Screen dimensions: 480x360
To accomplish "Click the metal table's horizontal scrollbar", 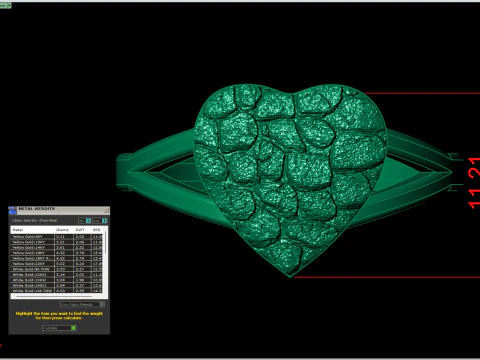I will tap(54, 296).
